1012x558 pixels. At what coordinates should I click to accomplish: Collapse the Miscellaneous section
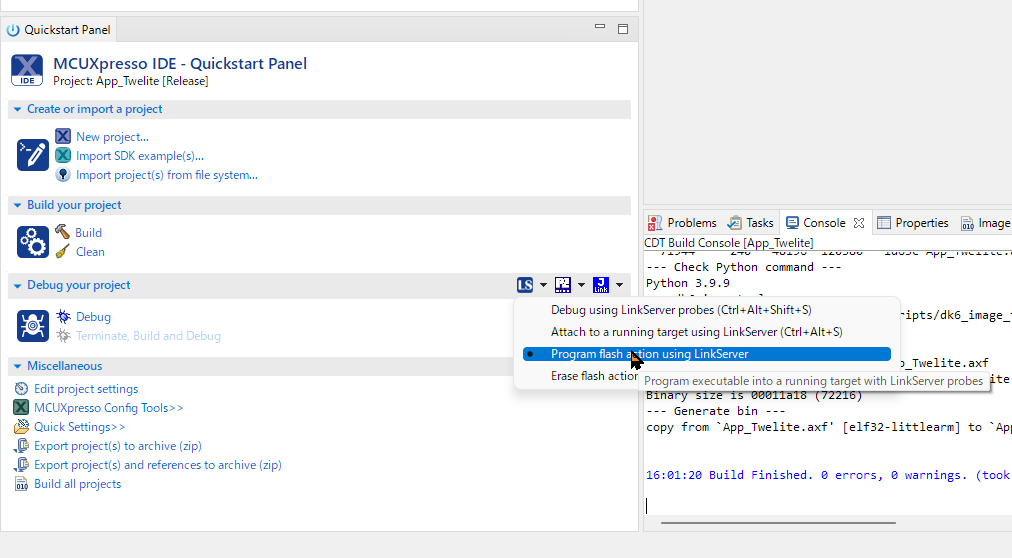(18, 366)
